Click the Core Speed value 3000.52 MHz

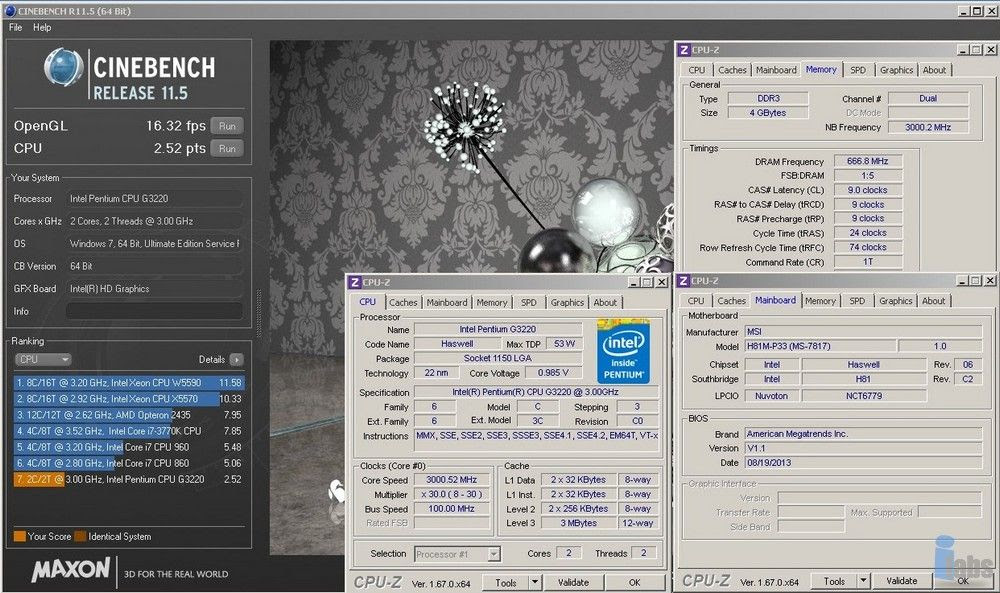(x=452, y=480)
